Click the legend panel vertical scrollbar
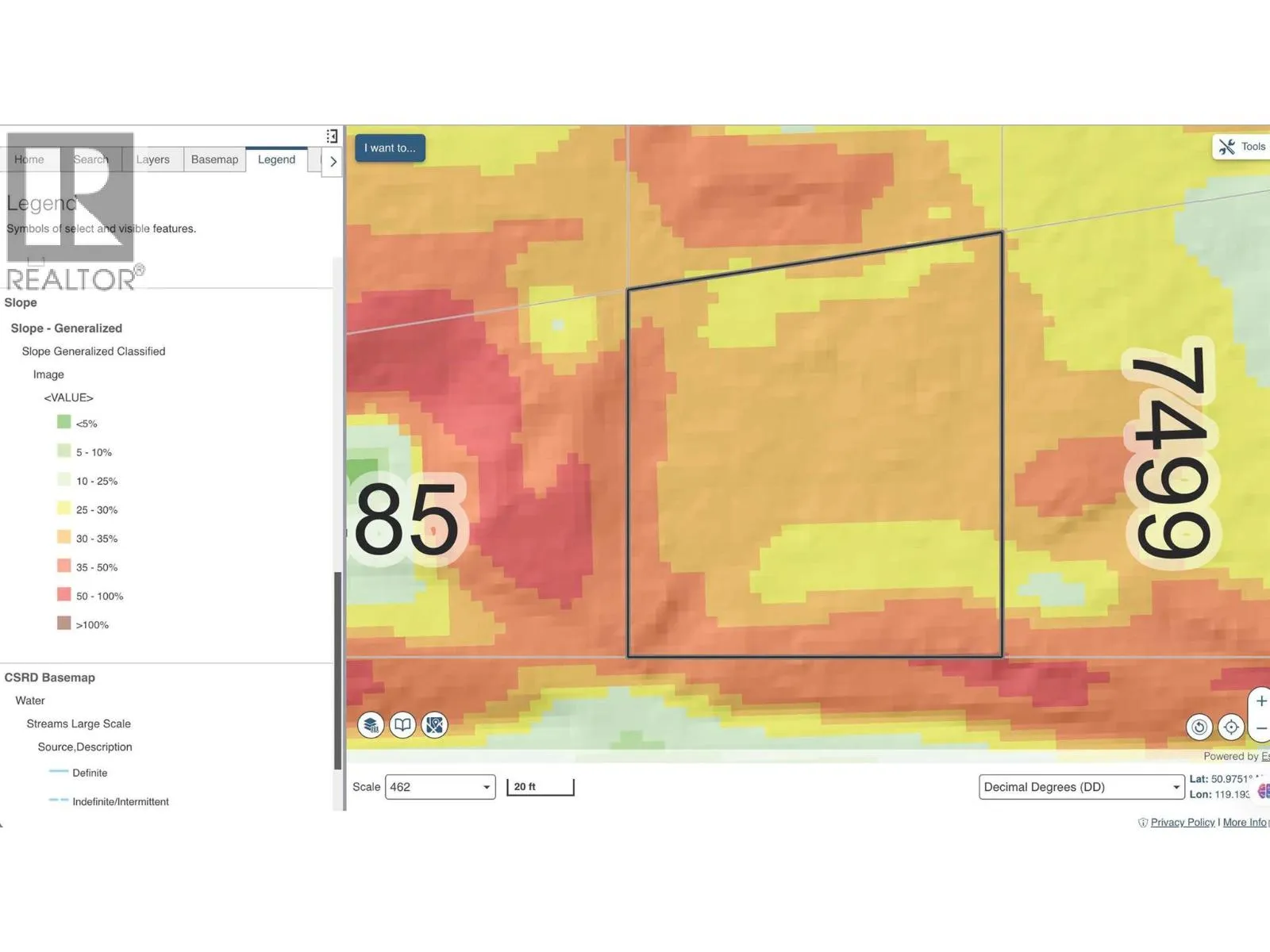 [x=338, y=670]
